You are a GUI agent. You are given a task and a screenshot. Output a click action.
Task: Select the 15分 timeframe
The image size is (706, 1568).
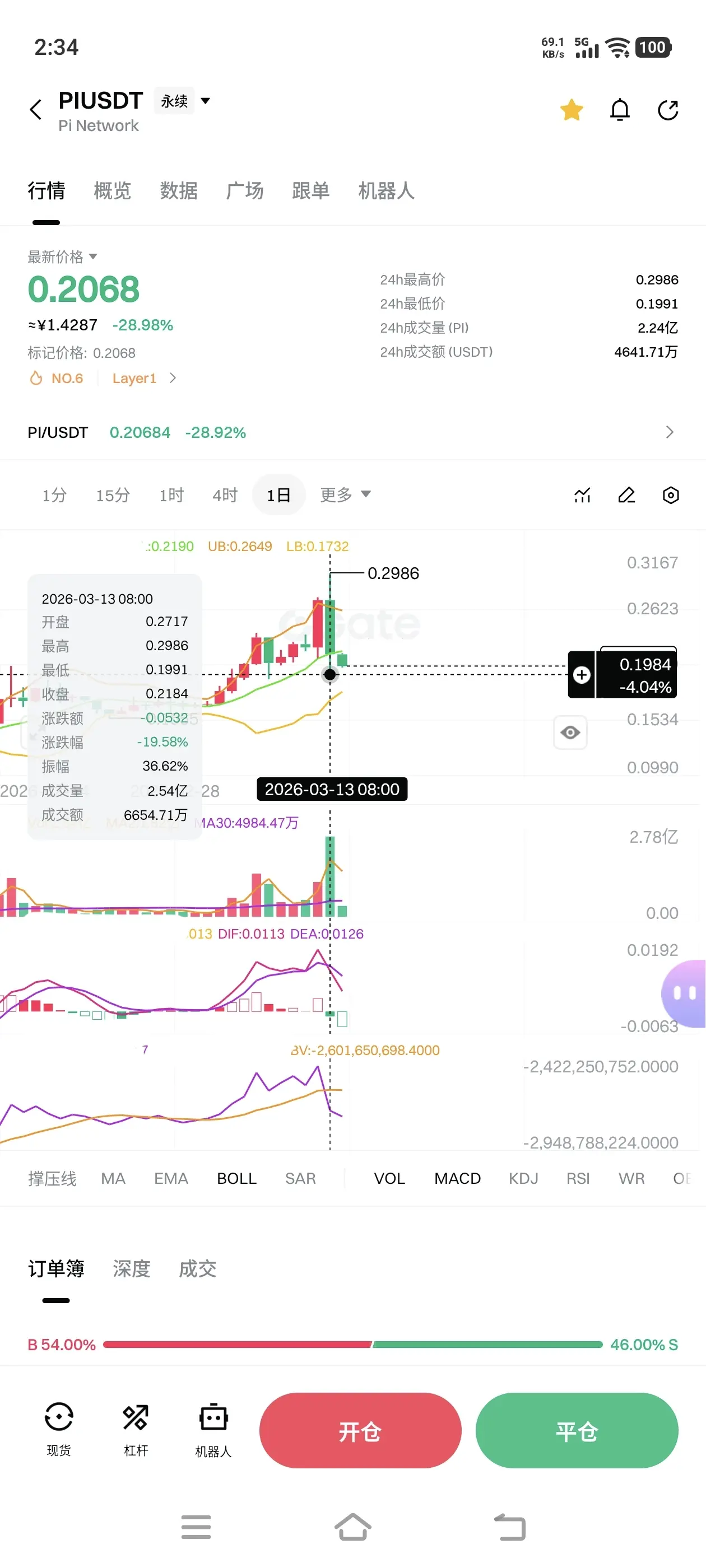113,495
